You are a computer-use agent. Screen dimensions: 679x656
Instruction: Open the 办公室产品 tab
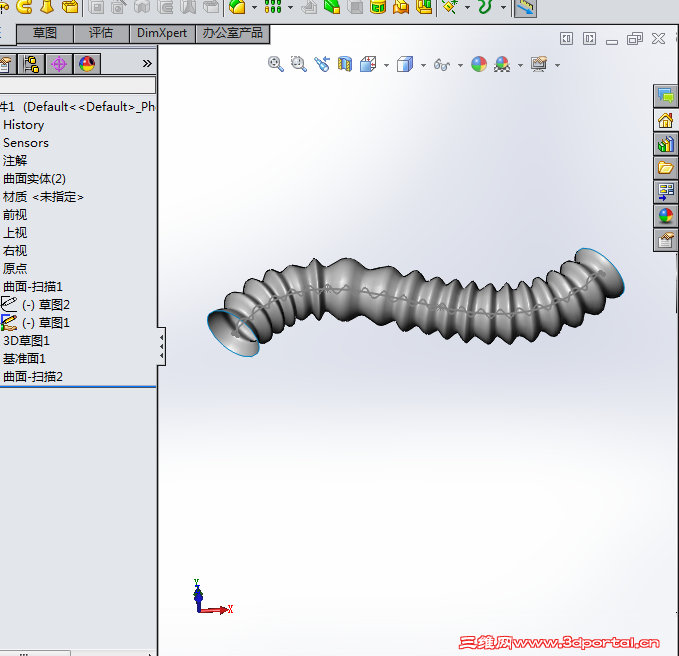click(233, 33)
